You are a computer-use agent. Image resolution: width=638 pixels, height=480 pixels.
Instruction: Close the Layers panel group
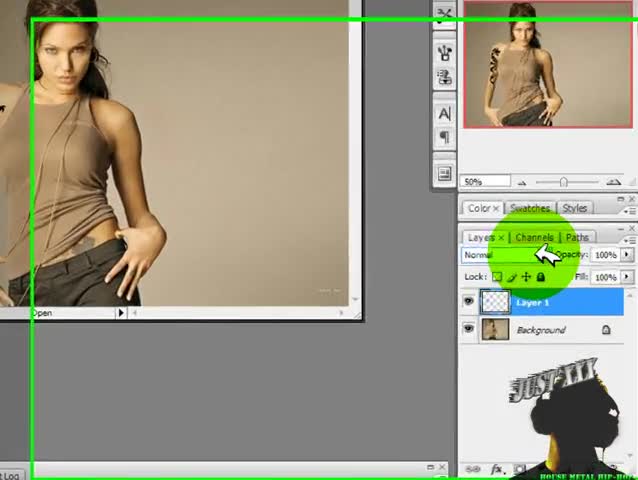point(632,228)
